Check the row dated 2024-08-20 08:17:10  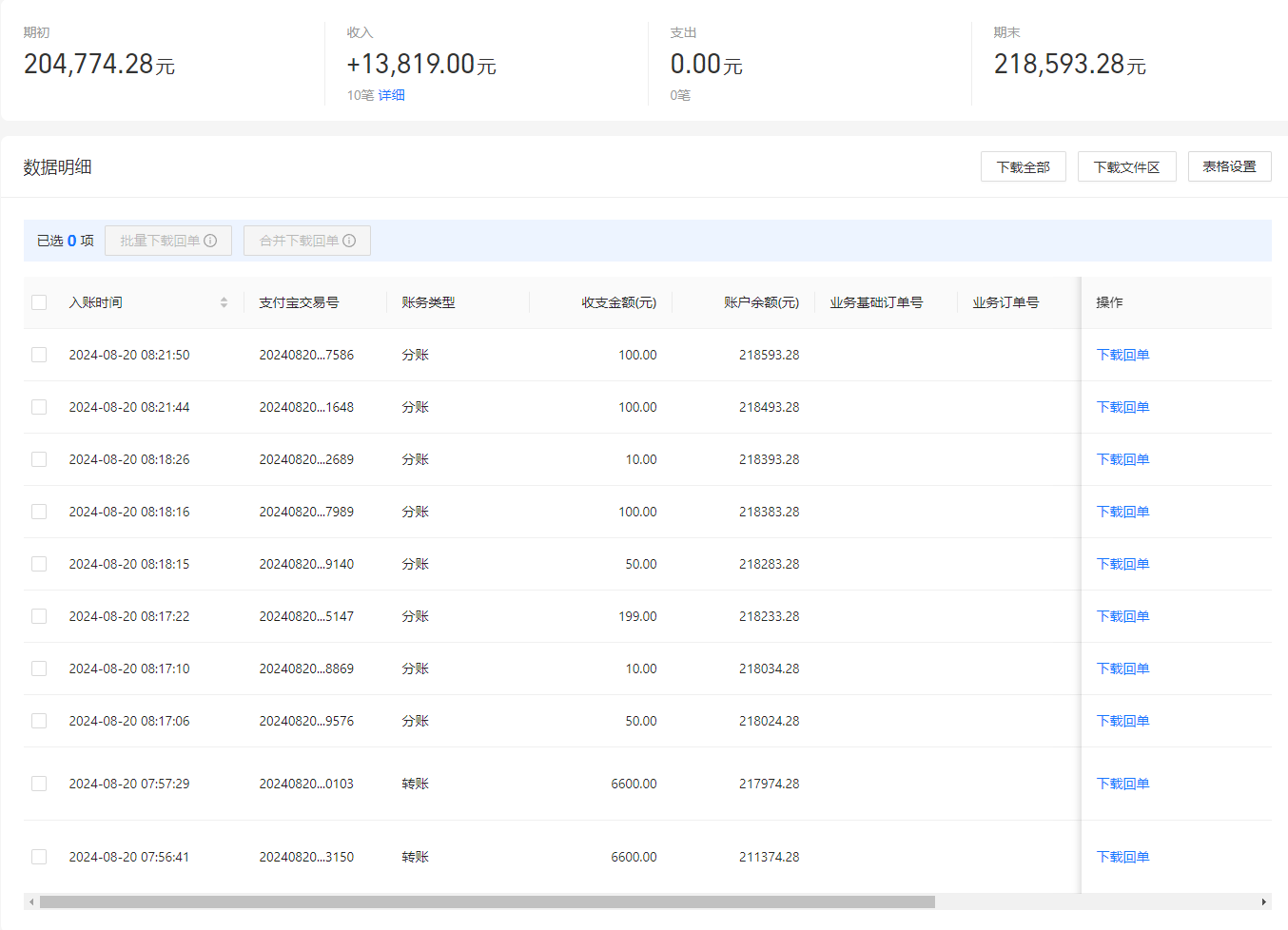(x=39, y=668)
